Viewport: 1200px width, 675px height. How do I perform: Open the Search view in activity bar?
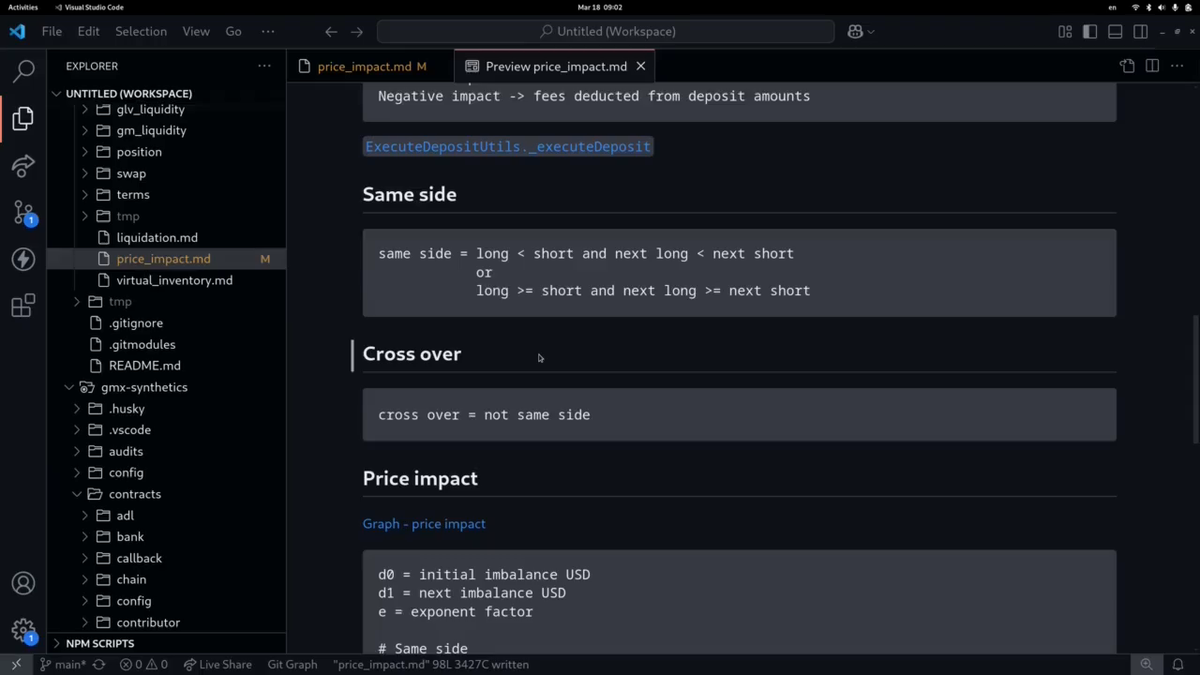(23, 71)
